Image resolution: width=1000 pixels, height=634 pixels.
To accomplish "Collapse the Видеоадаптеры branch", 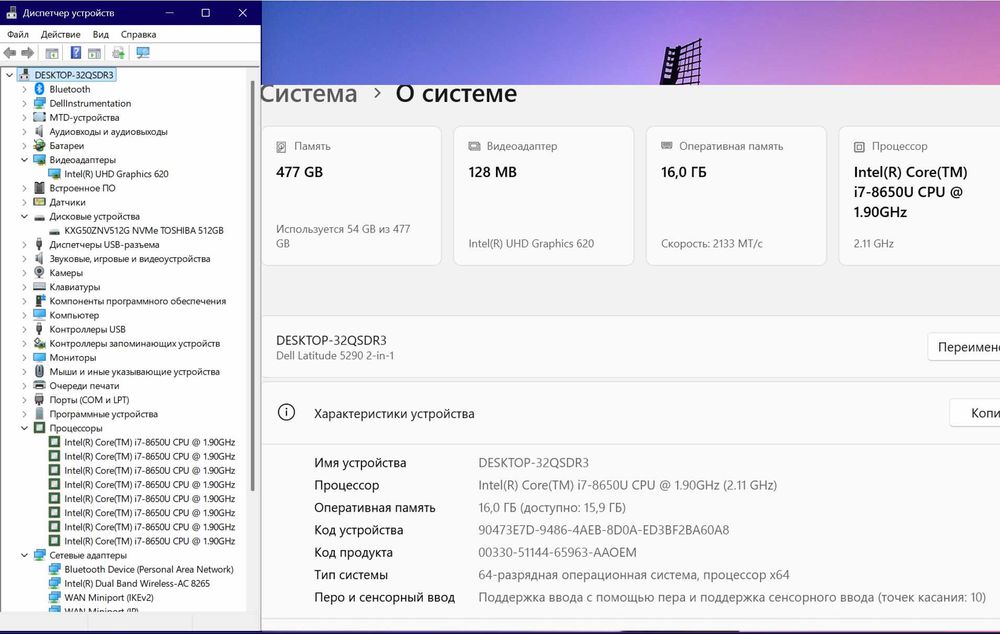I will point(24,160).
